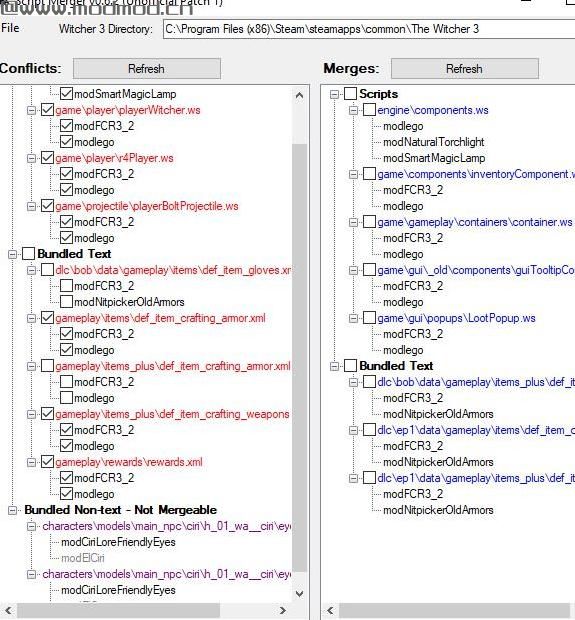575x620 pixels.
Task: Check the Bundled Text checkbox in Conflicts
Action: pos(28,254)
